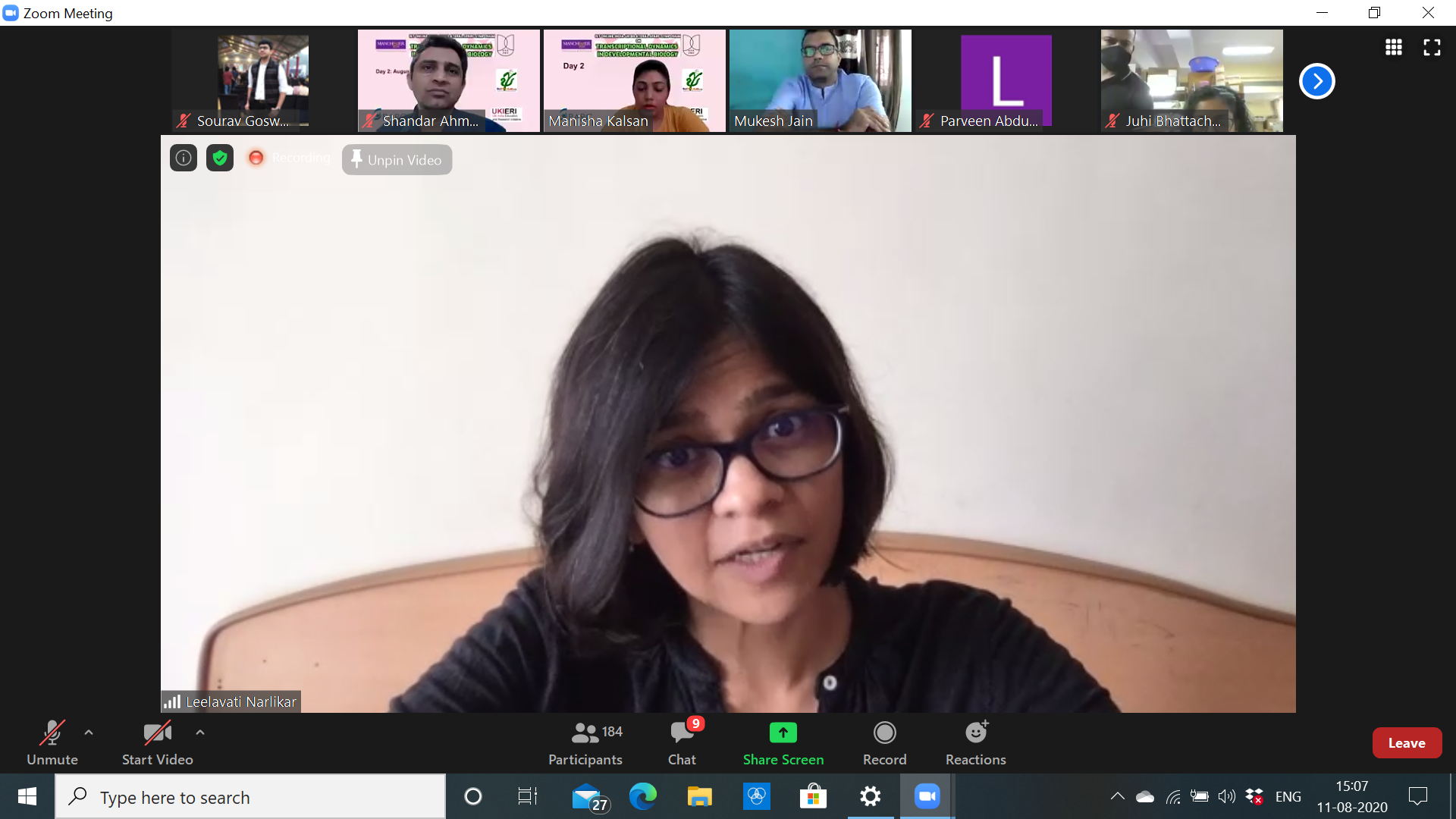Expand audio options arrow beside Unmute
This screenshot has height=819, width=1456.
[x=89, y=733]
